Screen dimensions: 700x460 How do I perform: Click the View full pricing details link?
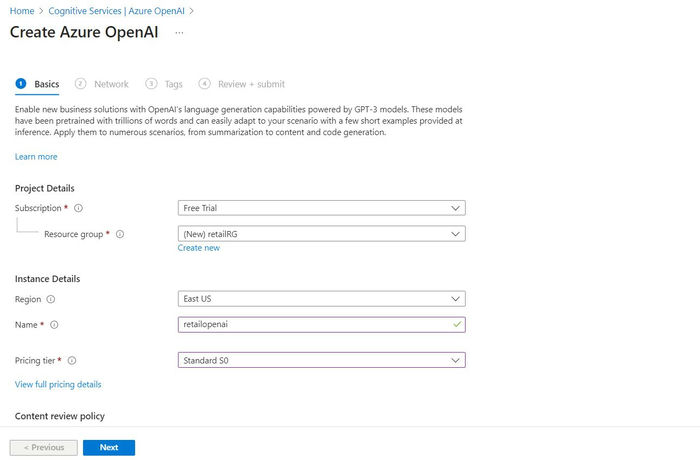click(x=58, y=384)
